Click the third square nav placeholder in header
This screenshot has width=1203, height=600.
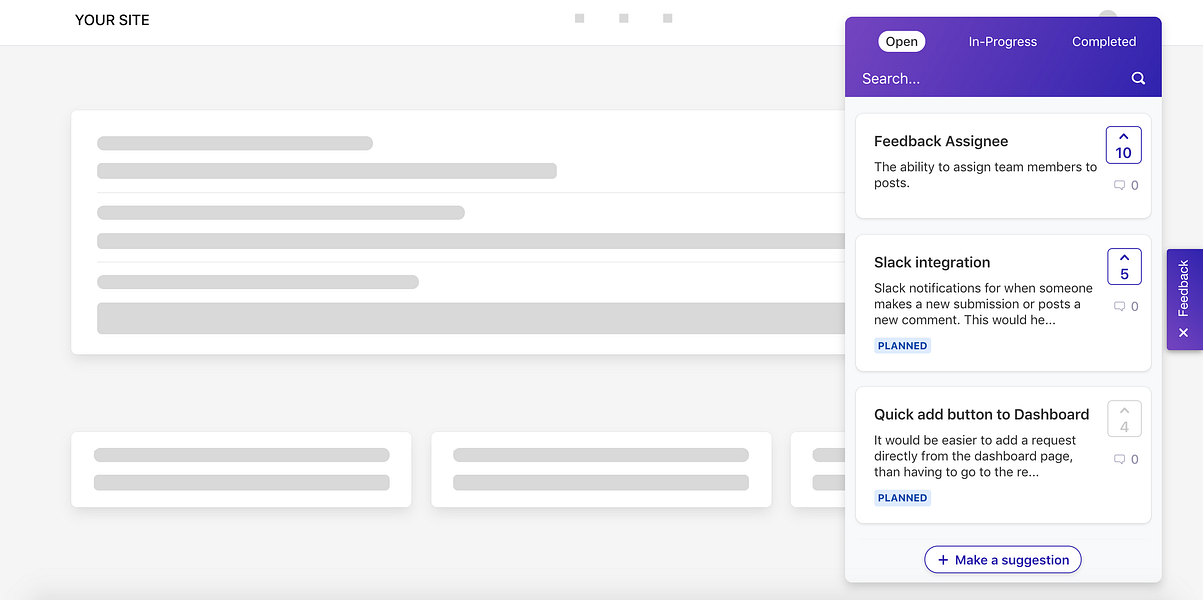click(668, 18)
